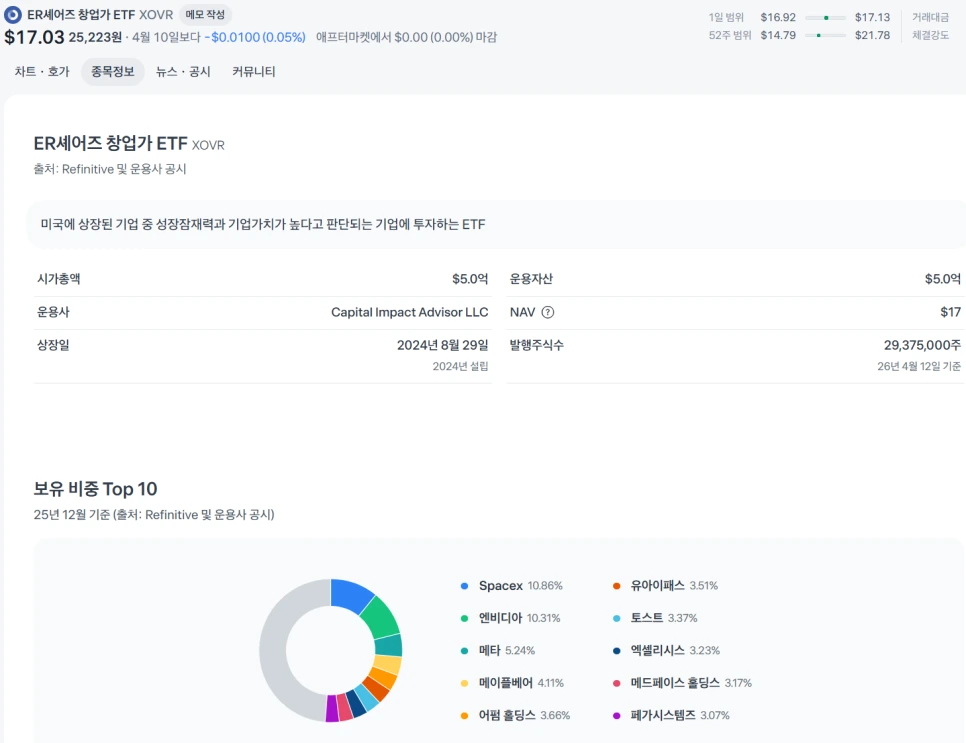Click the $17.13 daily high value
The height and width of the screenshot is (743, 966).
tap(872, 18)
